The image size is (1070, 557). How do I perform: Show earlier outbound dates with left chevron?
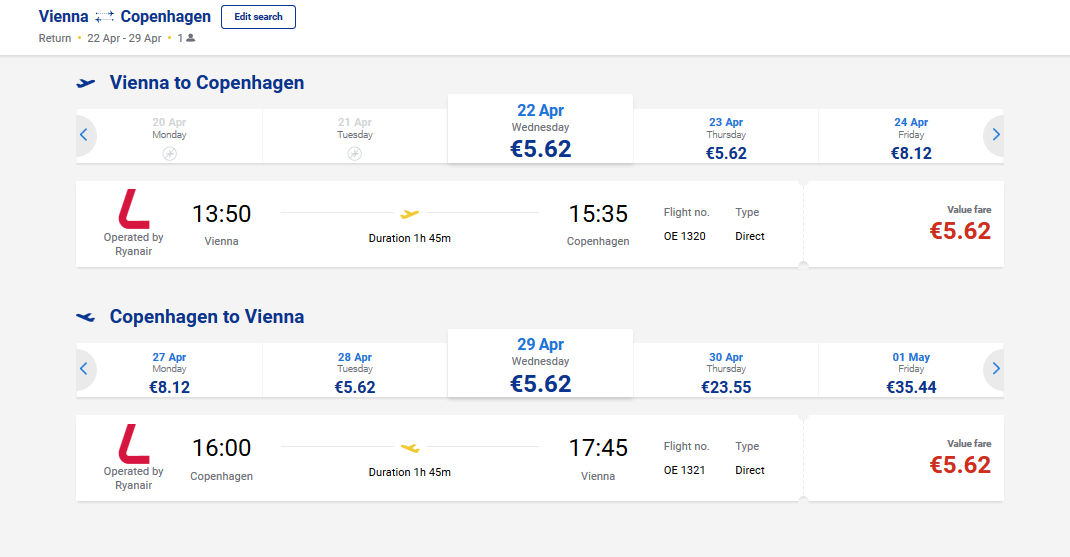coord(84,135)
